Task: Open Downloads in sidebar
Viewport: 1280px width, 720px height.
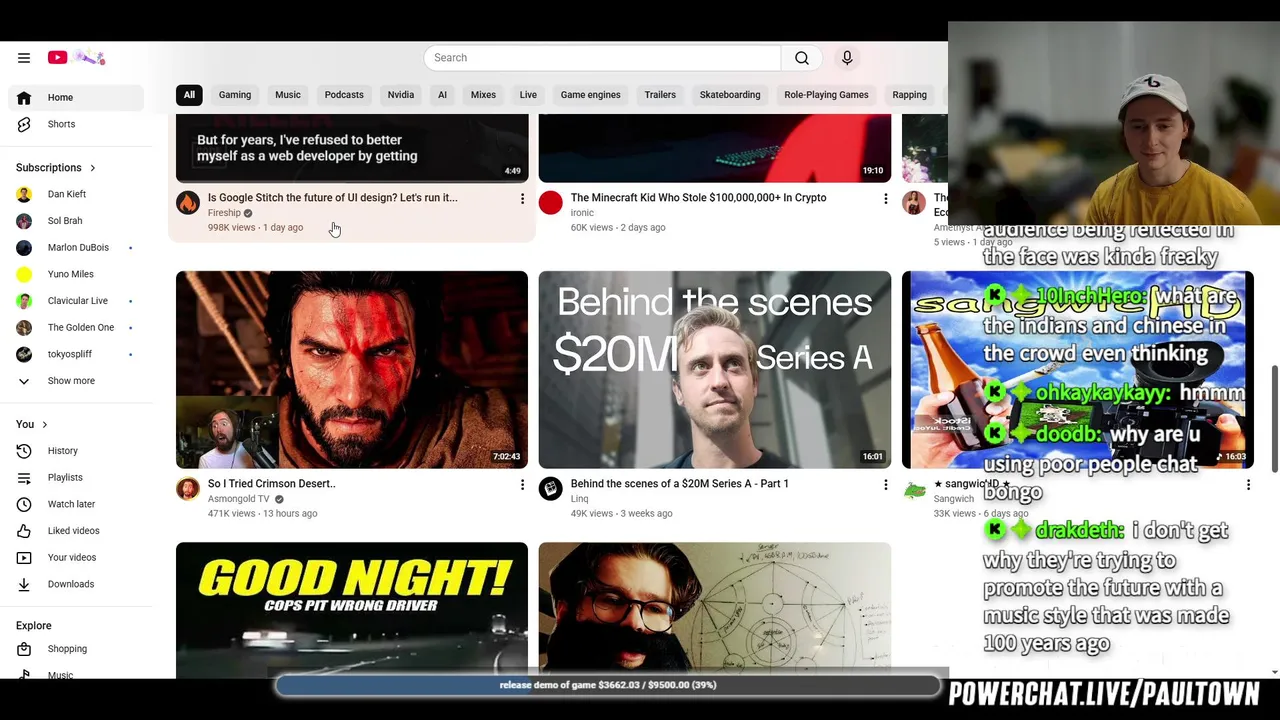Action: [76, 584]
